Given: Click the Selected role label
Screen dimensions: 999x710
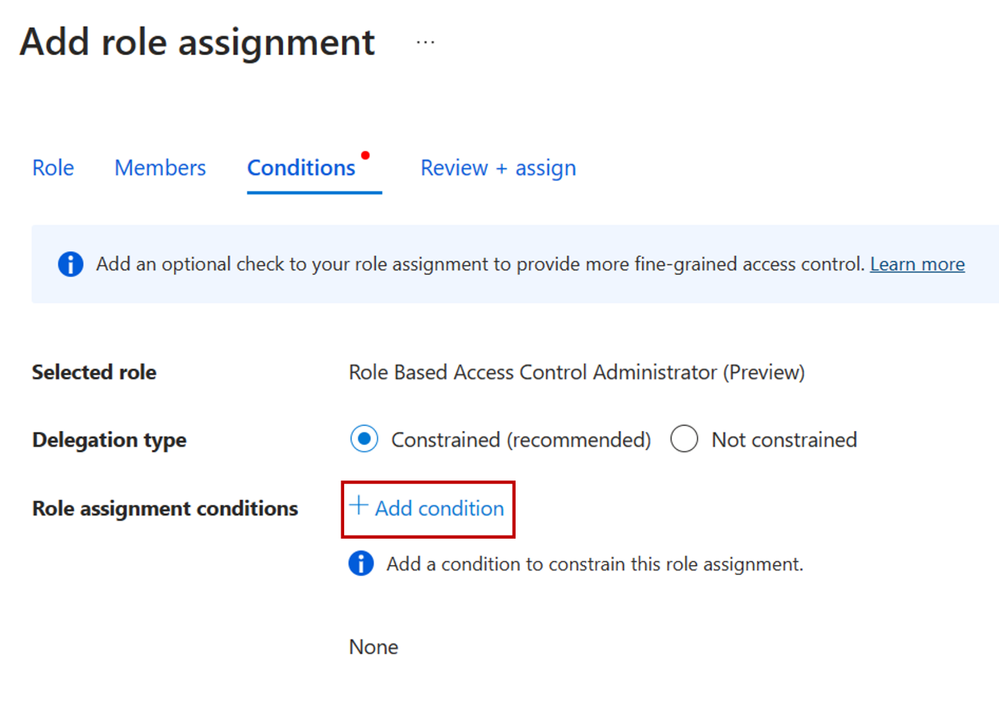Looking at the screenshot, I should [94, 373].
